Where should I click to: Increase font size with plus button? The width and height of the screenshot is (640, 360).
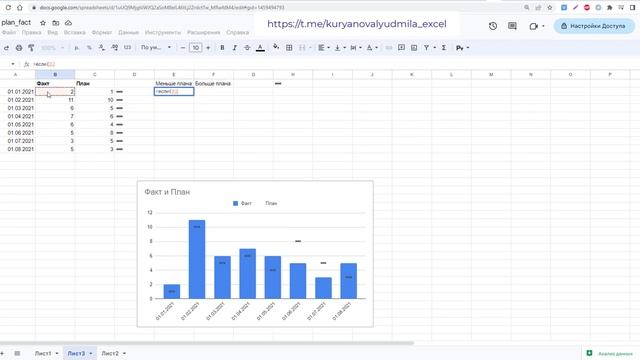208,48
